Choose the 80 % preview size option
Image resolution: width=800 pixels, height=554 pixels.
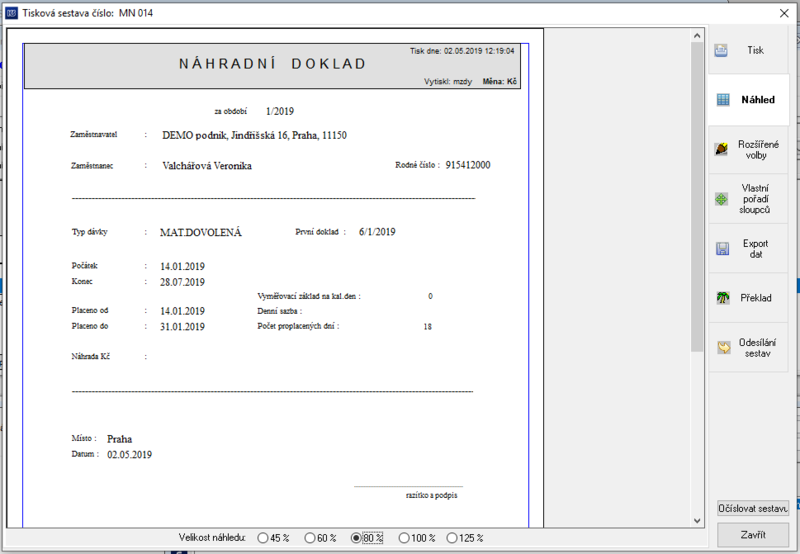point(367,538)
